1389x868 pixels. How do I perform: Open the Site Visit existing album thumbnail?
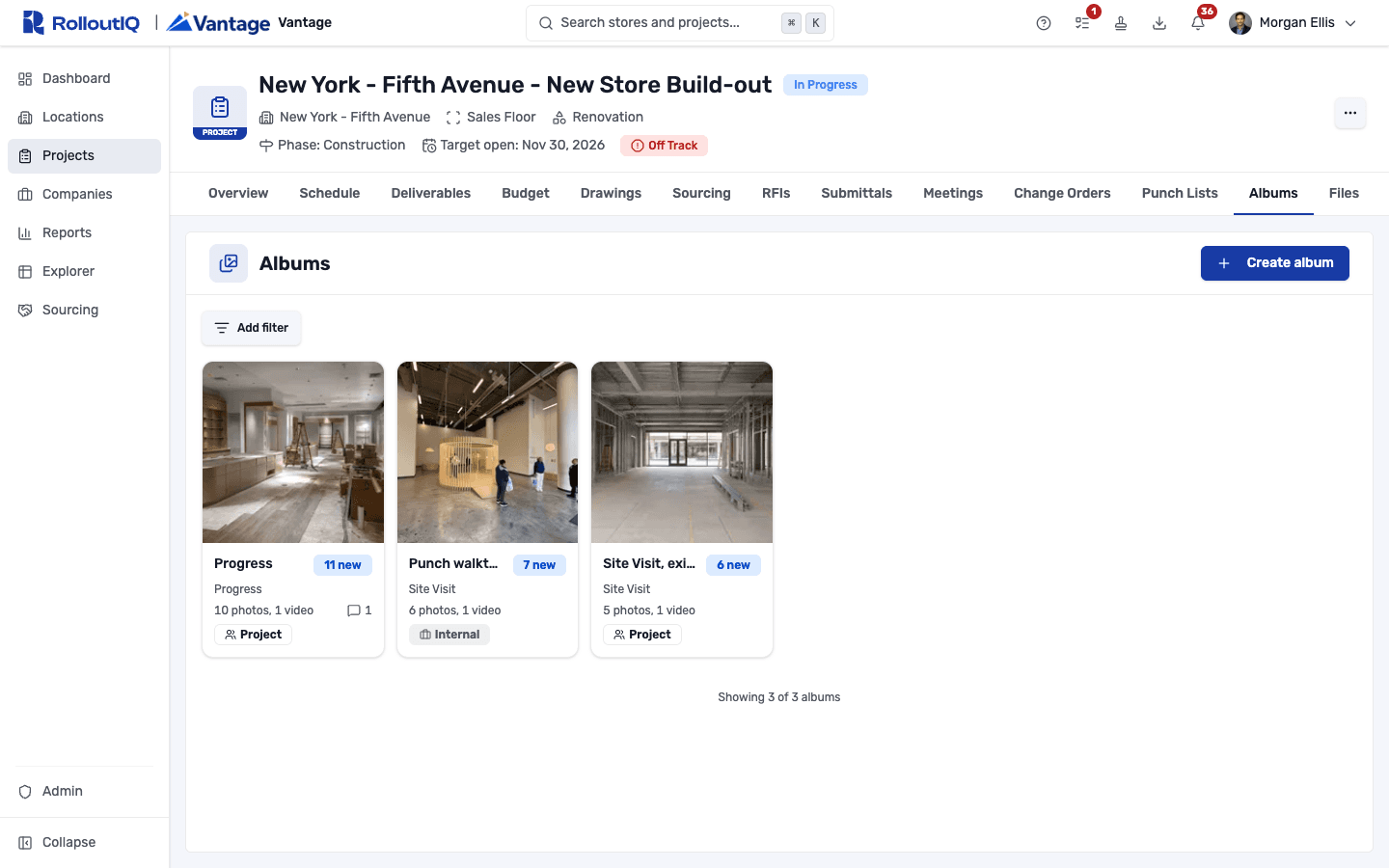point(682,452)
